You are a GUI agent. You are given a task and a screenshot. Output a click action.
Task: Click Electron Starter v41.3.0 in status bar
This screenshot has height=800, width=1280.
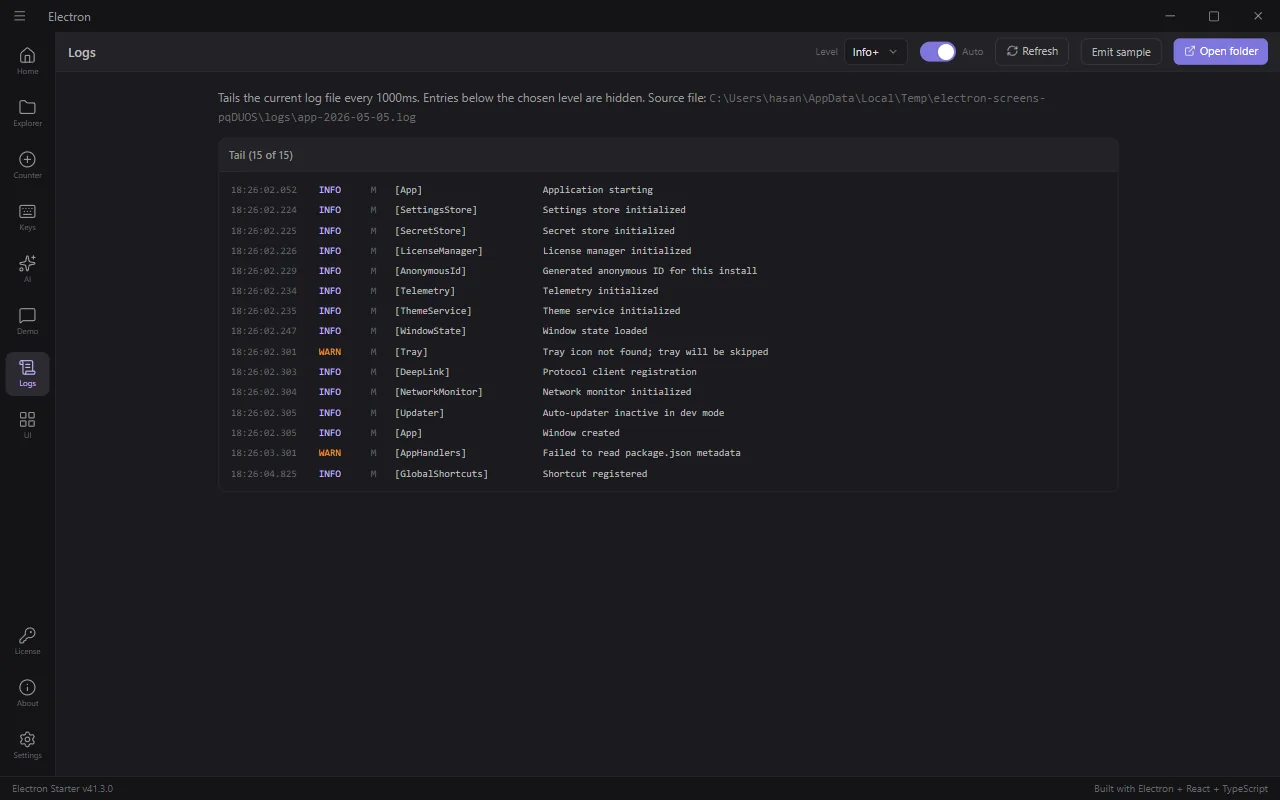[x=62, y=789]
